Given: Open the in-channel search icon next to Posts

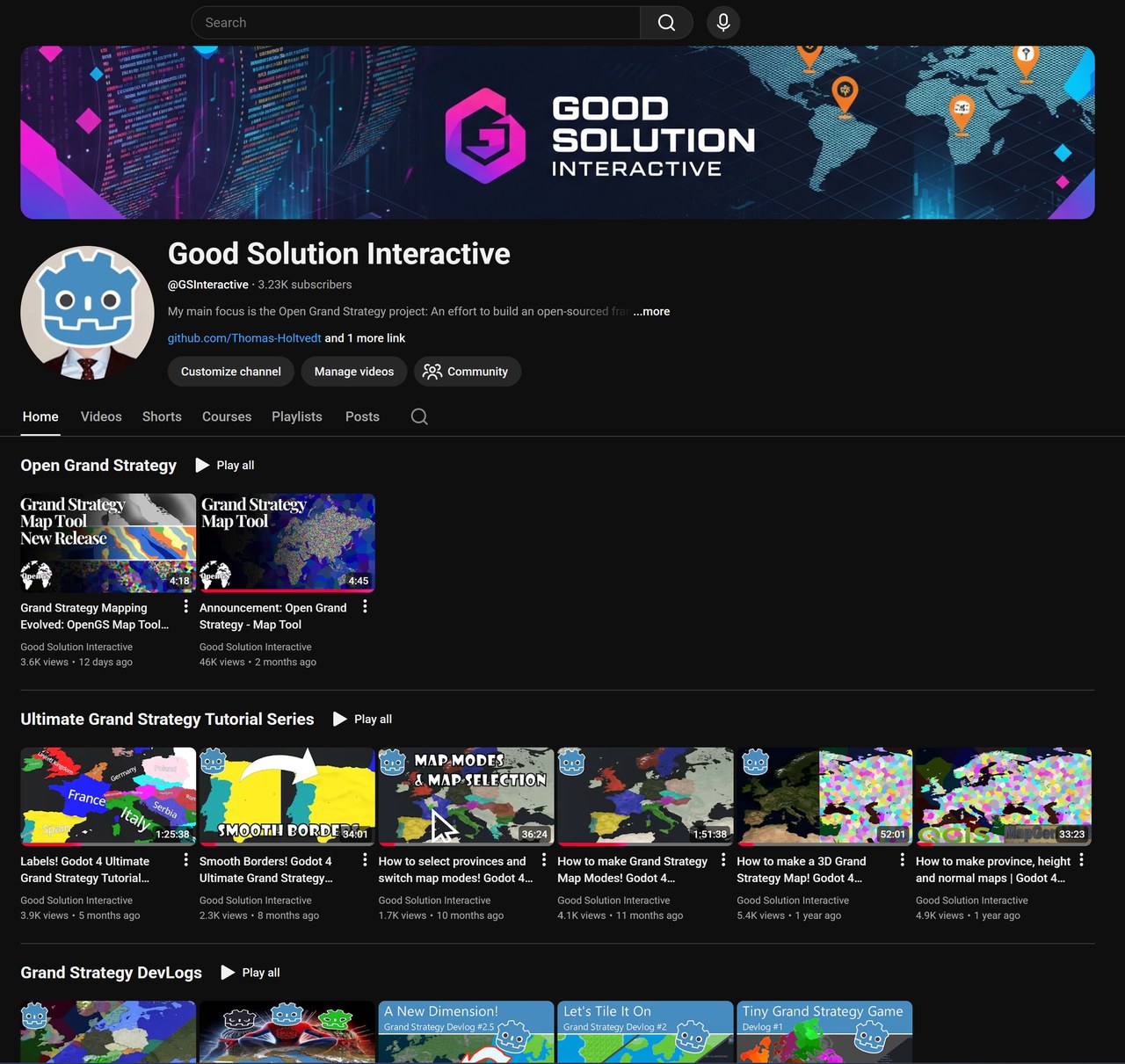Looking at the screenshot, I should pos(419,416).
